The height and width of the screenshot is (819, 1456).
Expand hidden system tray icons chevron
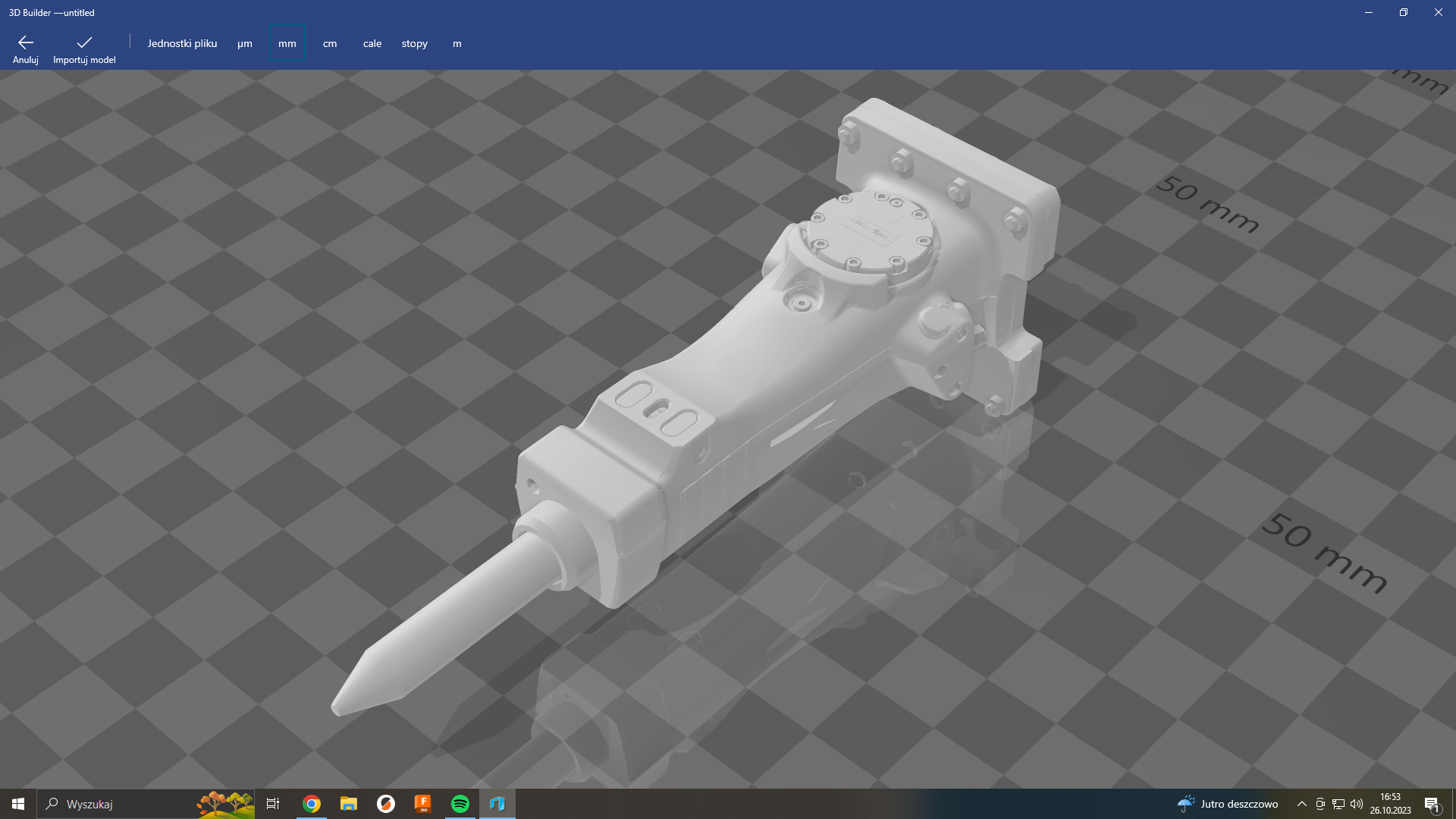(1301, 804)
